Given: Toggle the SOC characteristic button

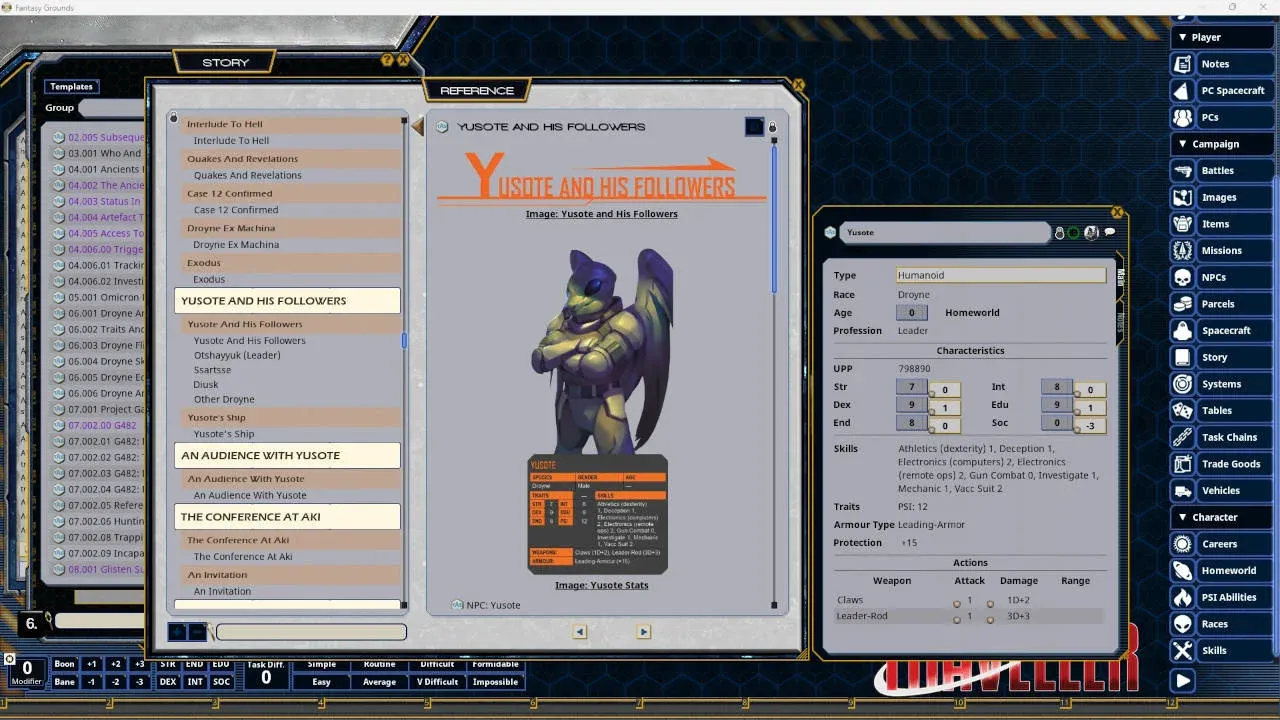Looking at the screenshot, I should pos(221,682).
